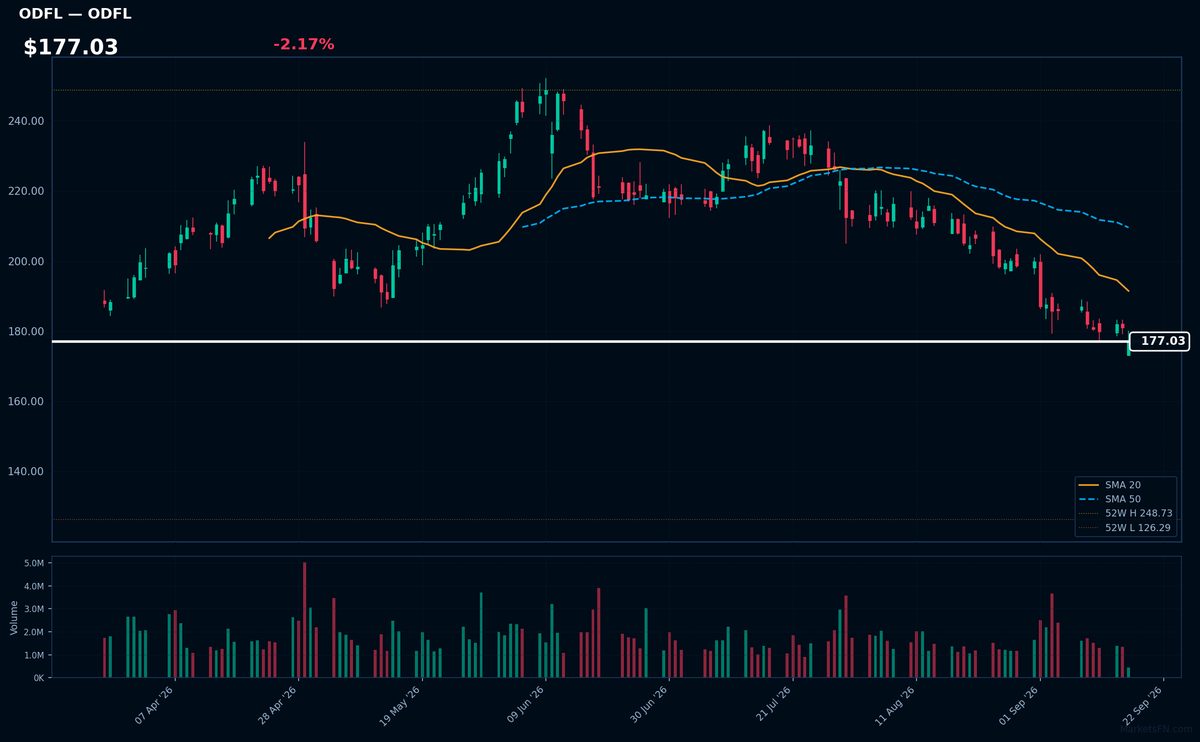Click the 07 Apr '26 date label
This screenshot has width=1200, height=742.
[154, 704]
